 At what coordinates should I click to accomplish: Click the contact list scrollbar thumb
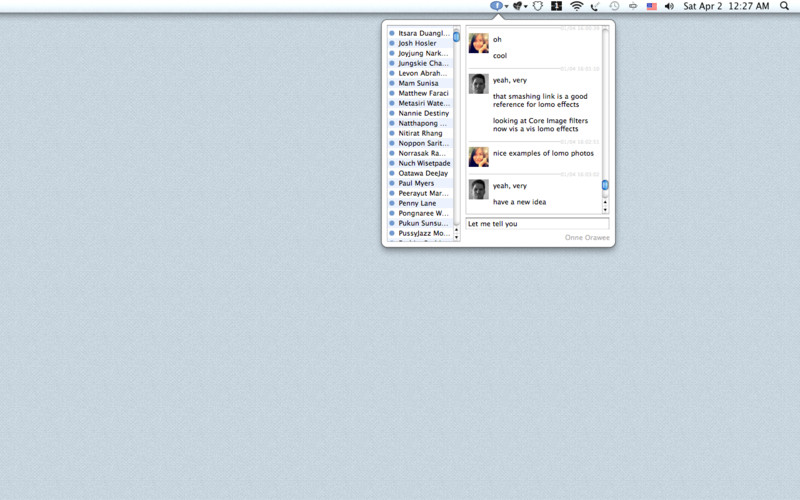(x=456, y=37)
